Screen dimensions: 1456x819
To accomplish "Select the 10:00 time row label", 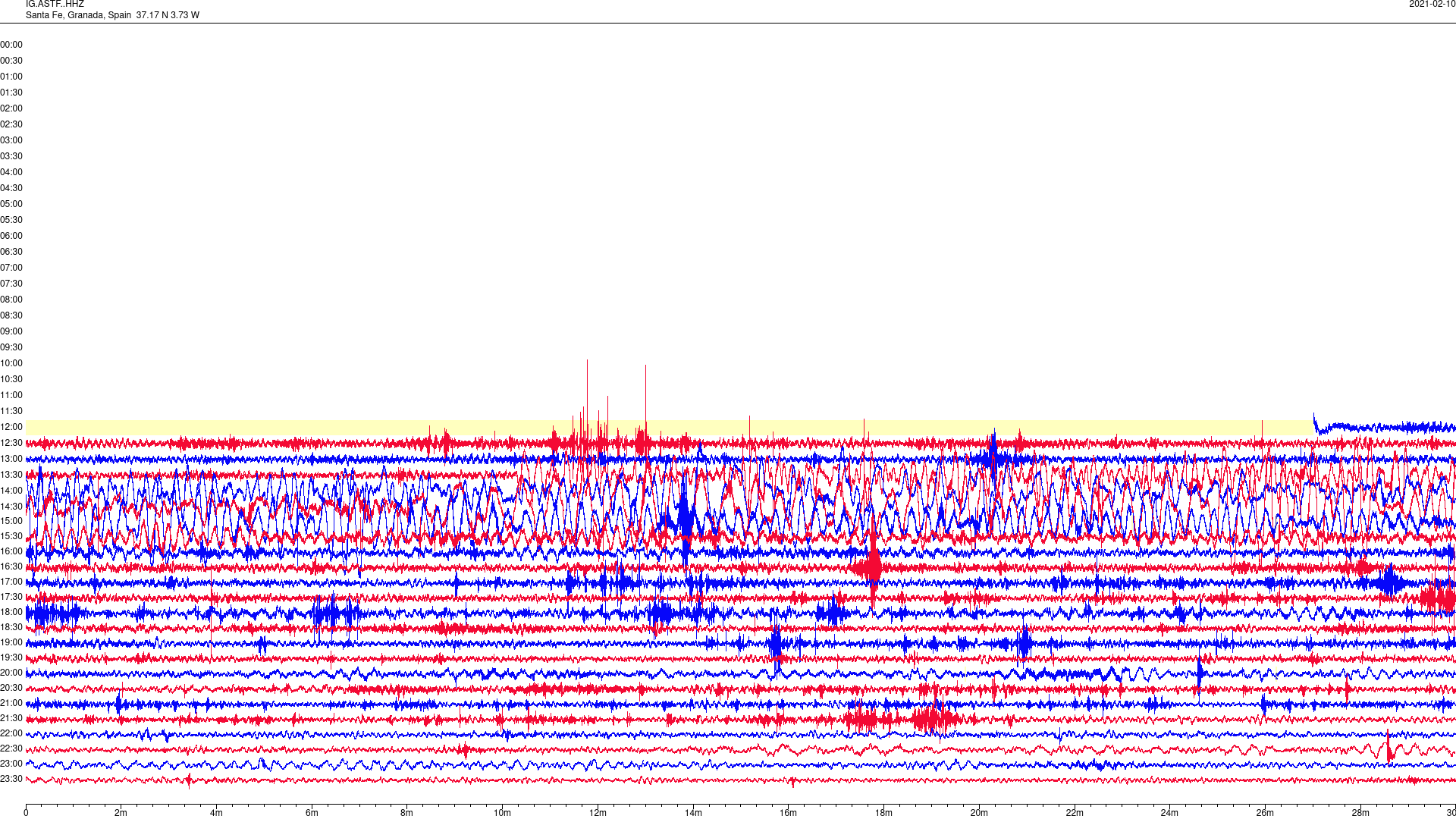I will pyautogui.click(x=11, y=363).
